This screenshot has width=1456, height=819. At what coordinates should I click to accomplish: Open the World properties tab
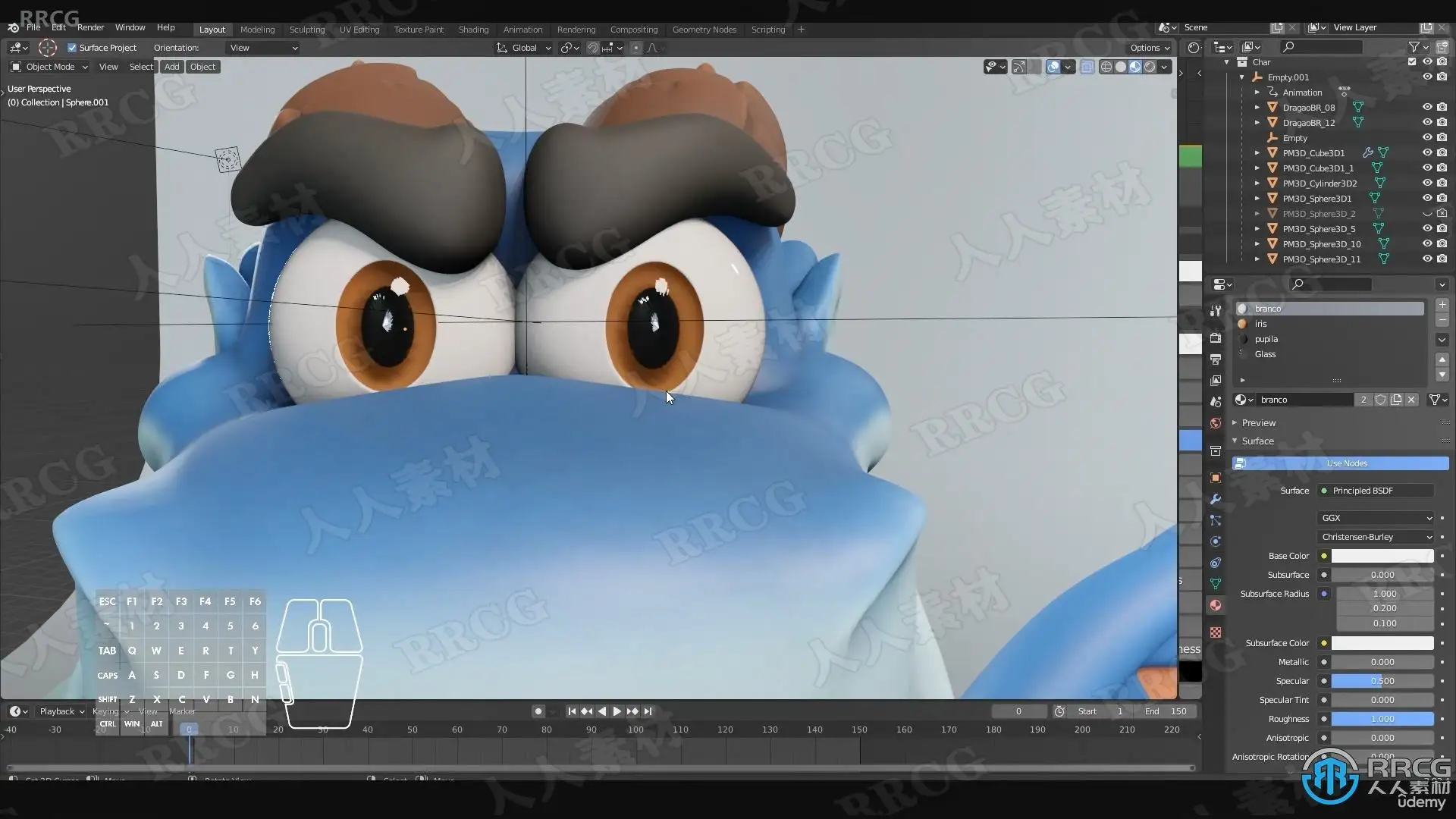coord(1216,423)
